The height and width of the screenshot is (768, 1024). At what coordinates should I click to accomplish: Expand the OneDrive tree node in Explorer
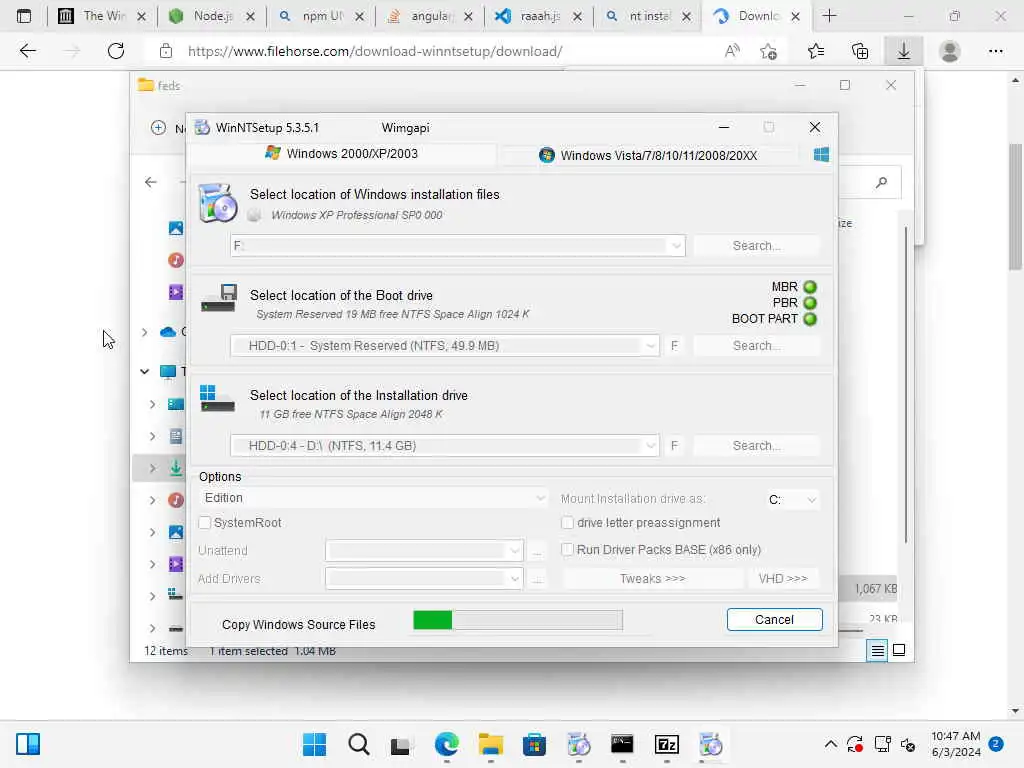(145, 332)
